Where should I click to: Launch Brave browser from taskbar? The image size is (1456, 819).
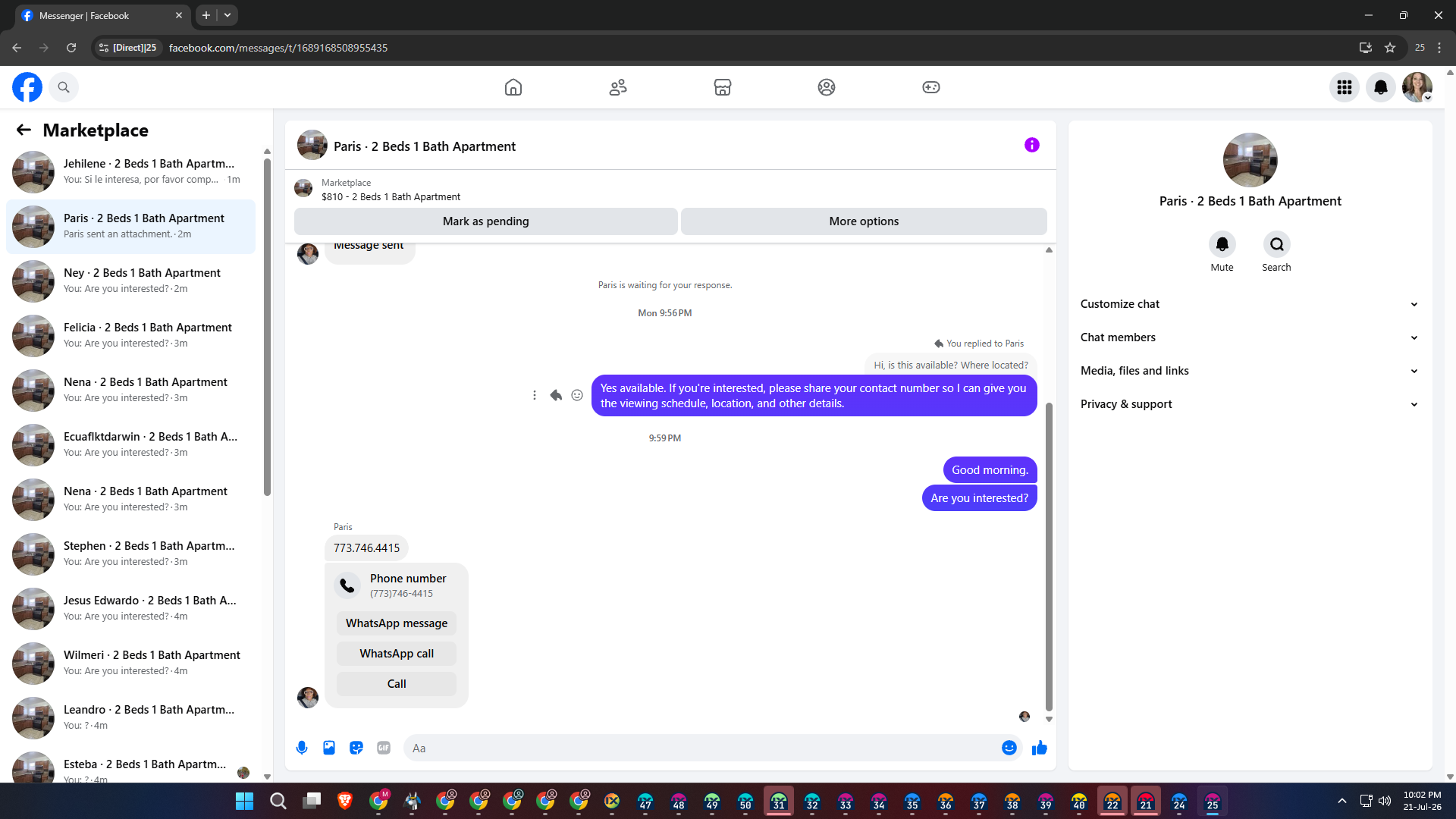[345, 802]
